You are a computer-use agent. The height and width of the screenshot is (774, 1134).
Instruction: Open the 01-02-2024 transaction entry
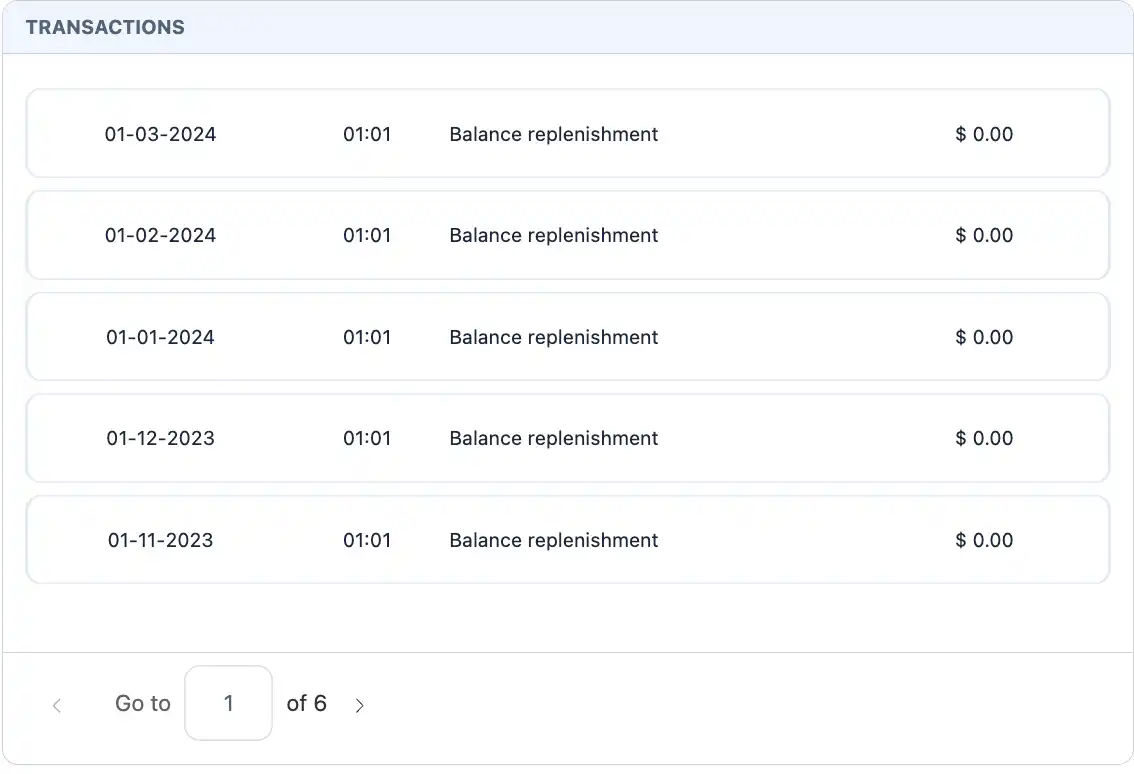tap(567, 235)
